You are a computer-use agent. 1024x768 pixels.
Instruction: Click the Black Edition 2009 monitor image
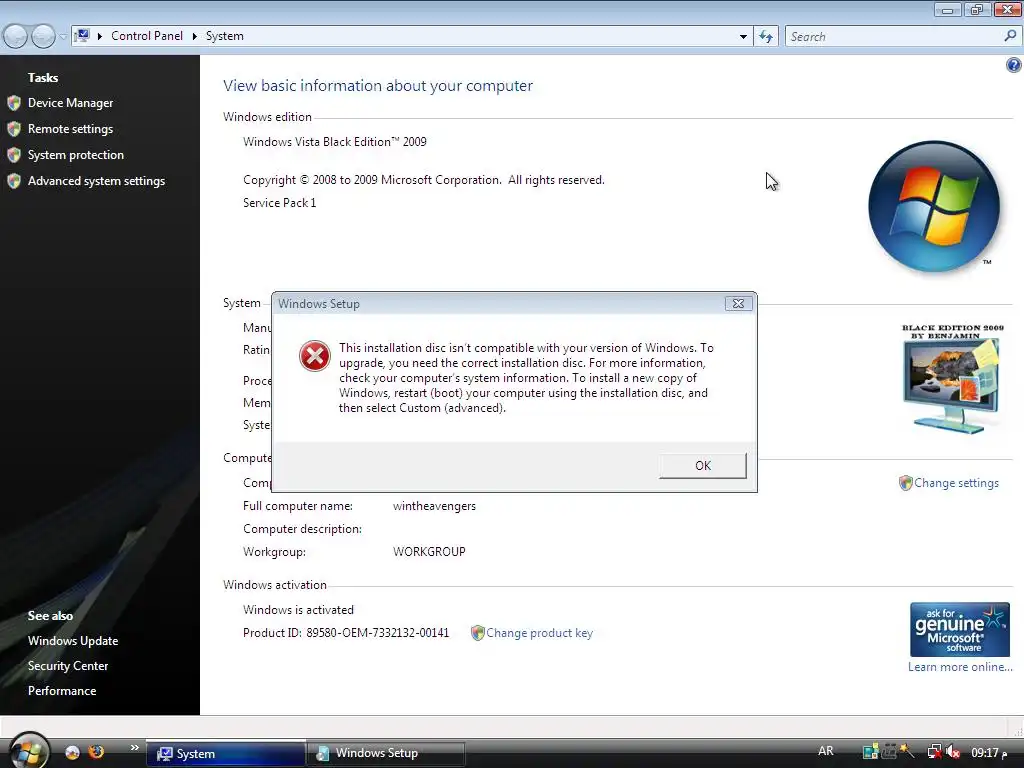(953, 379)
